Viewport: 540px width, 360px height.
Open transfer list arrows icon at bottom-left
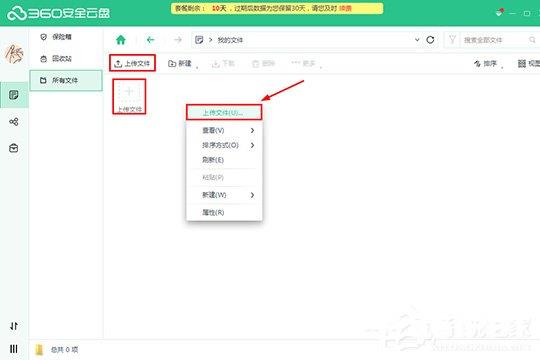pos(14,326)
